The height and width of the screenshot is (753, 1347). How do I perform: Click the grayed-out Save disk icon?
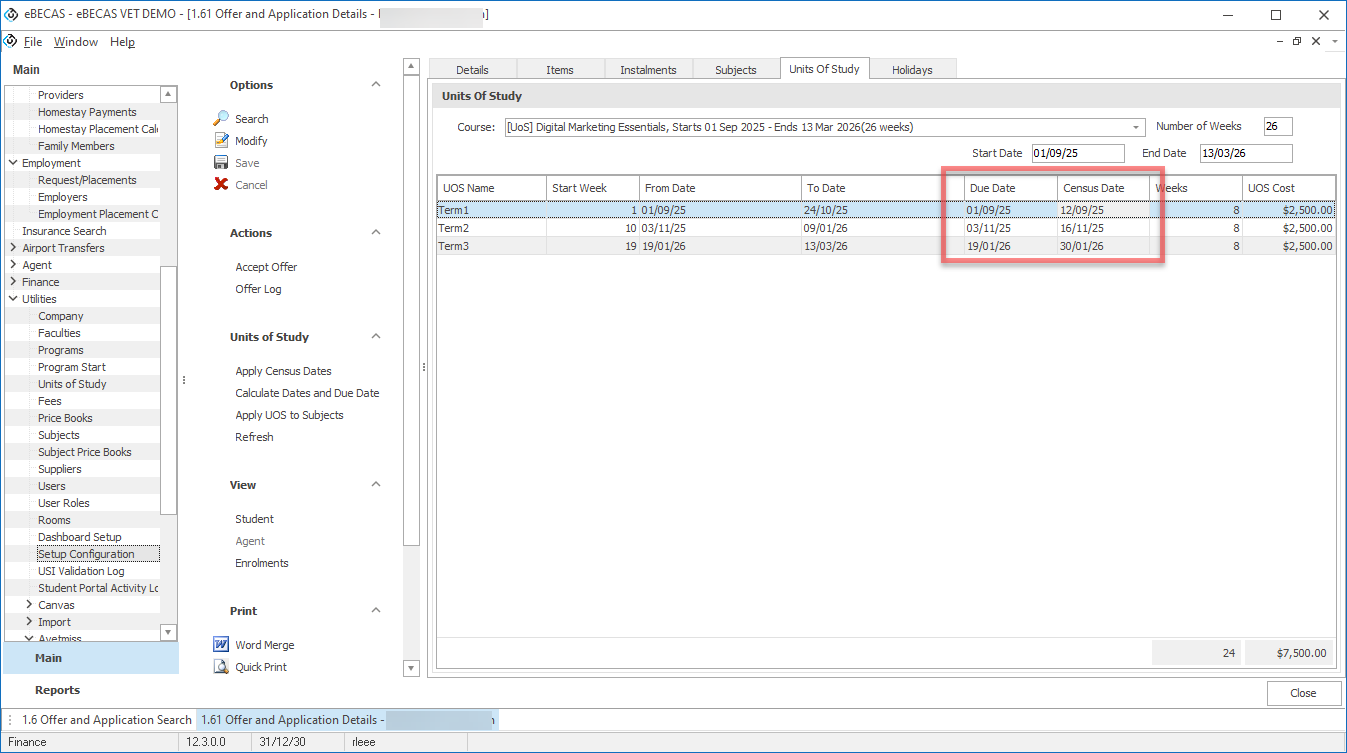point(221,163)
